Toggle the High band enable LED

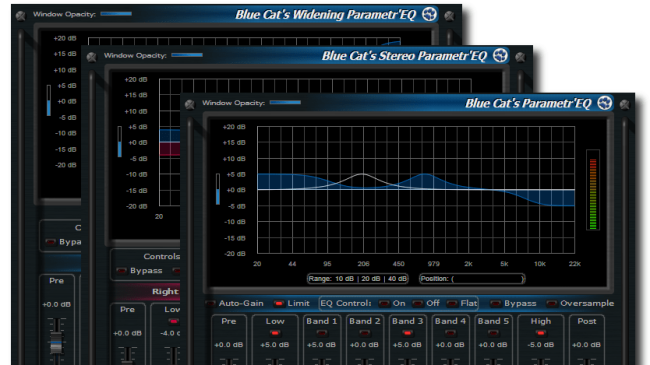coord(541,333)
